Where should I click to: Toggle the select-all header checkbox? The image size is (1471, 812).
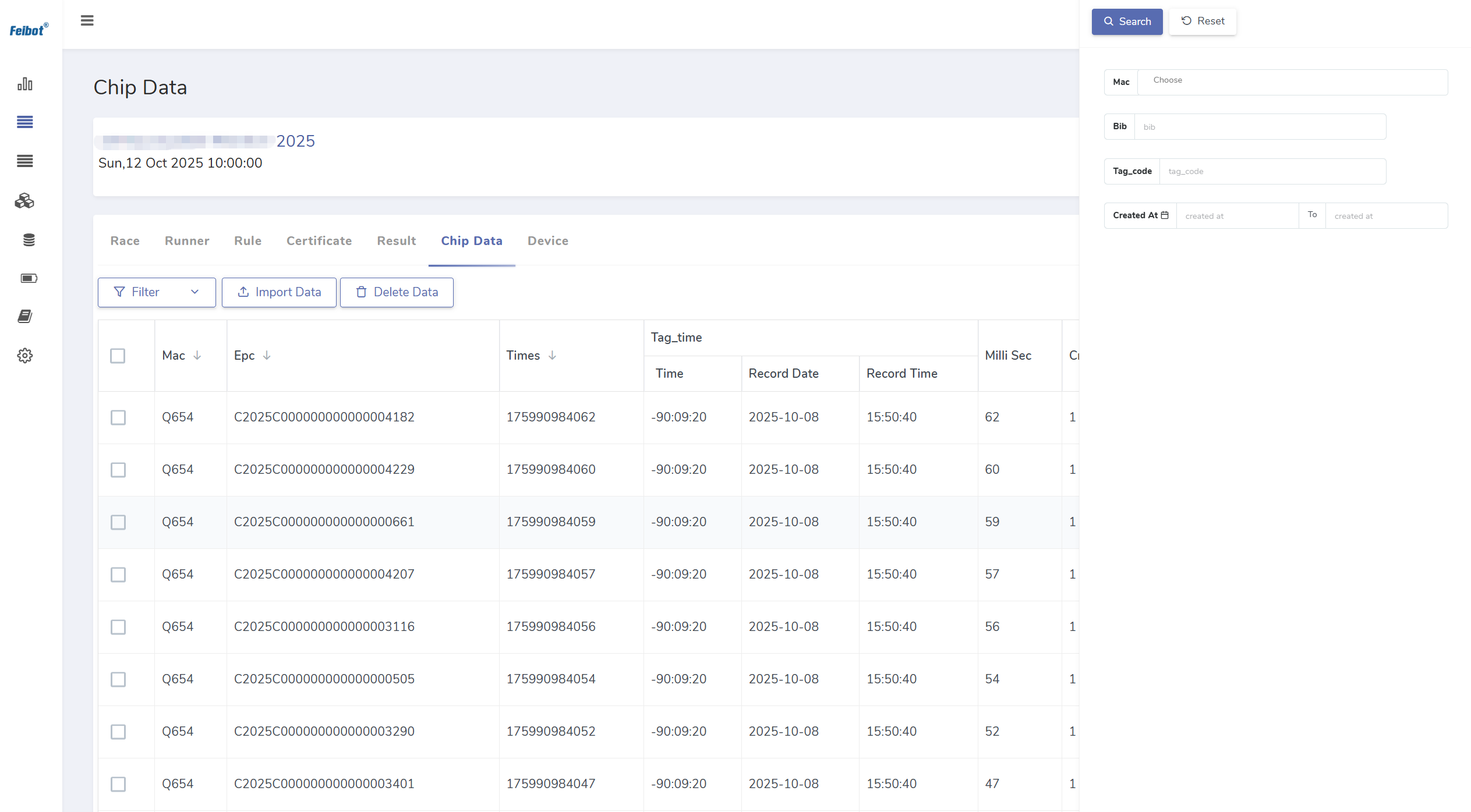point(118,356)
